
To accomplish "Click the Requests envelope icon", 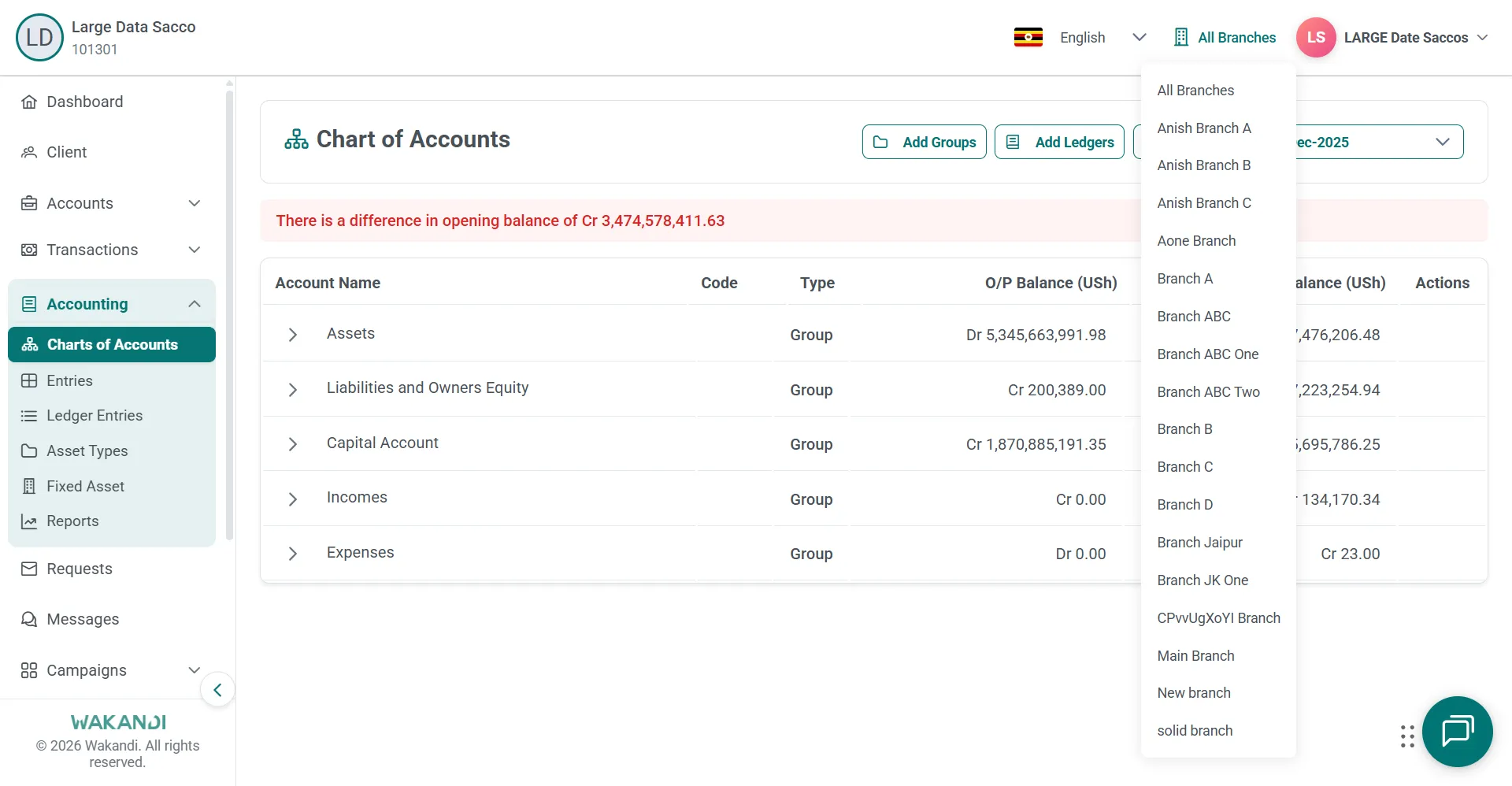I will 29,569.
